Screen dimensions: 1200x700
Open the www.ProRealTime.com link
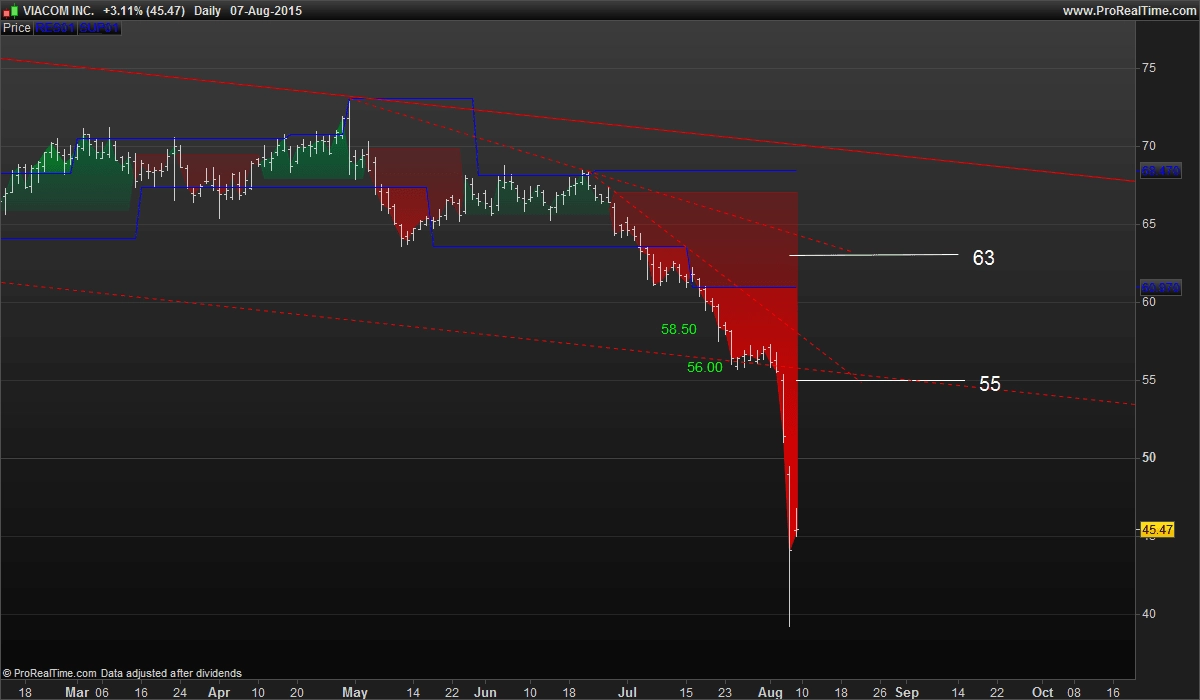(1129, 11)
